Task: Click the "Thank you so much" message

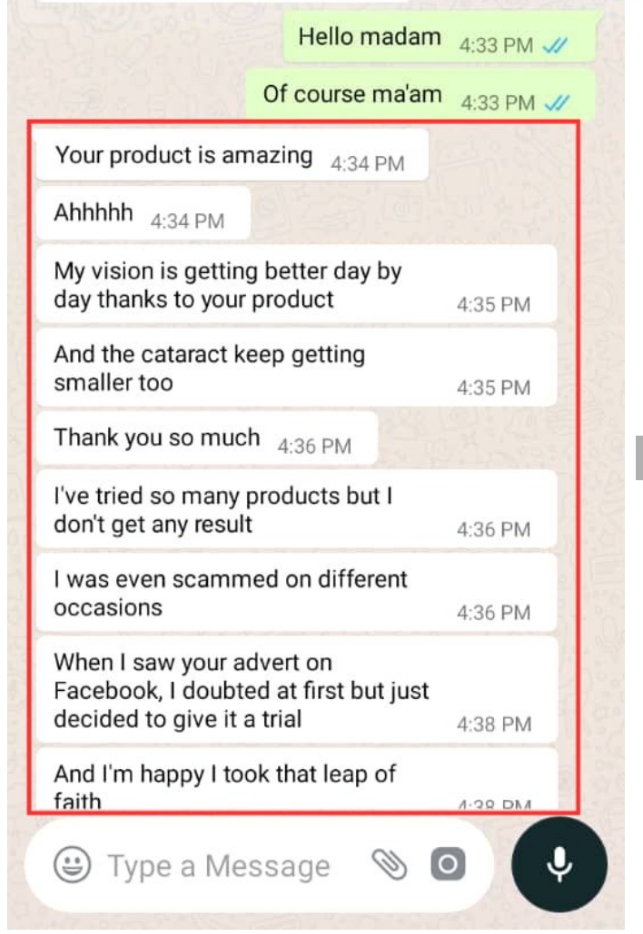Action: pyautogui.click(x=157, y=438)
